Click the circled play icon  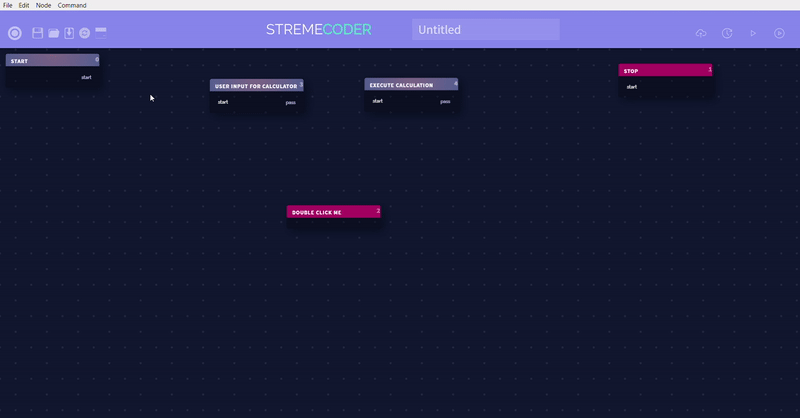779,33
